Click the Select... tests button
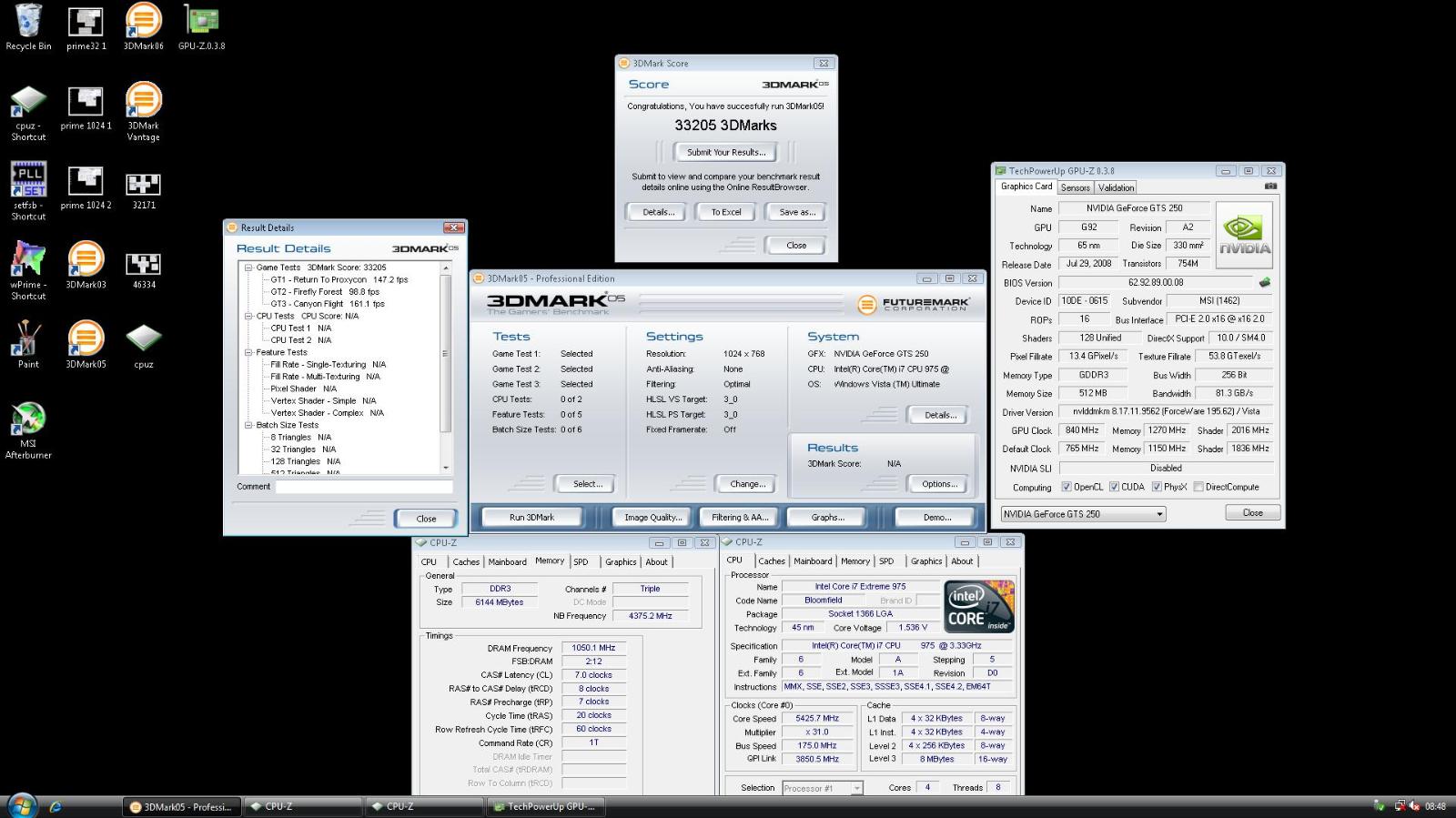Screen dimensions: 1456x818 587,484
